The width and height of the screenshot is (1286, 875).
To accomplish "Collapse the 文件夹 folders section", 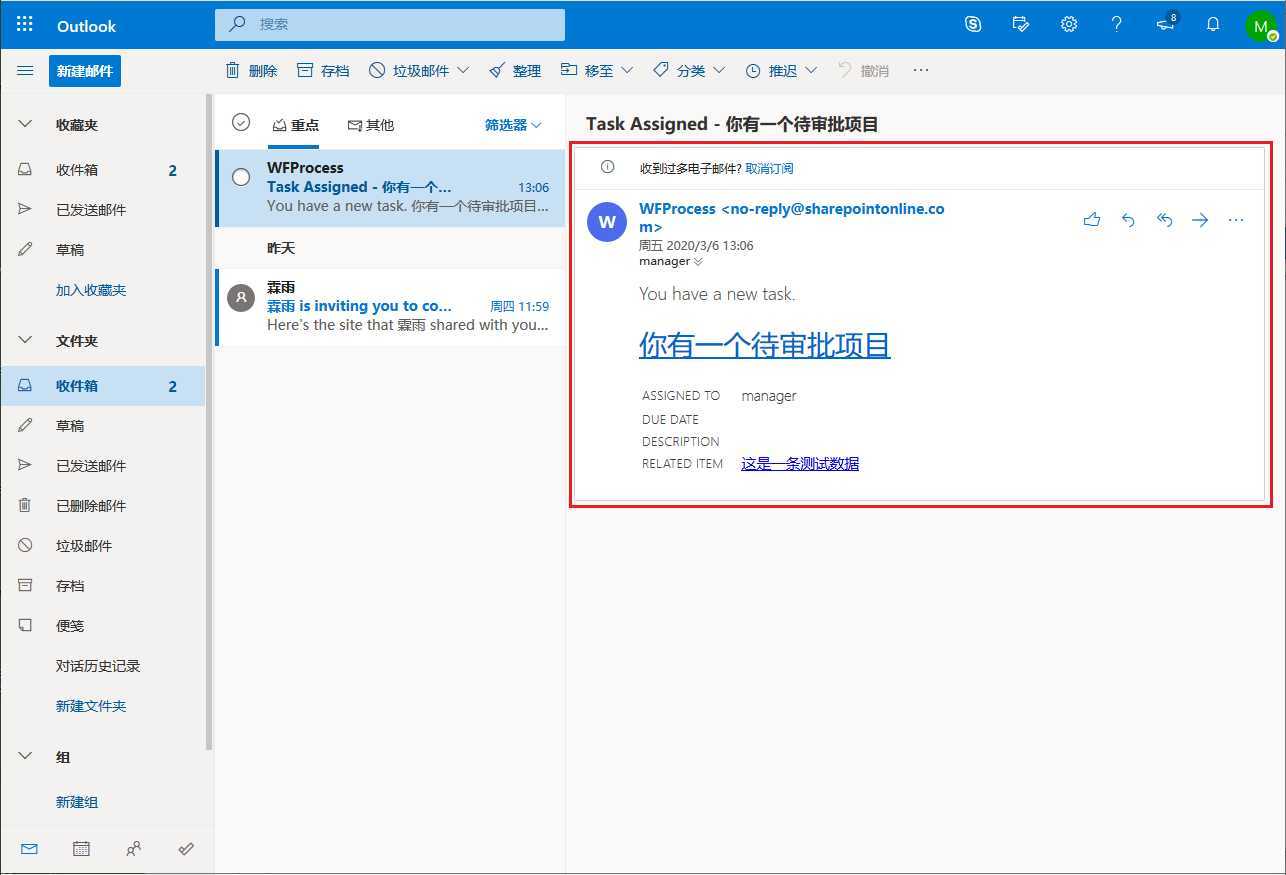I will tap(26, 341).
